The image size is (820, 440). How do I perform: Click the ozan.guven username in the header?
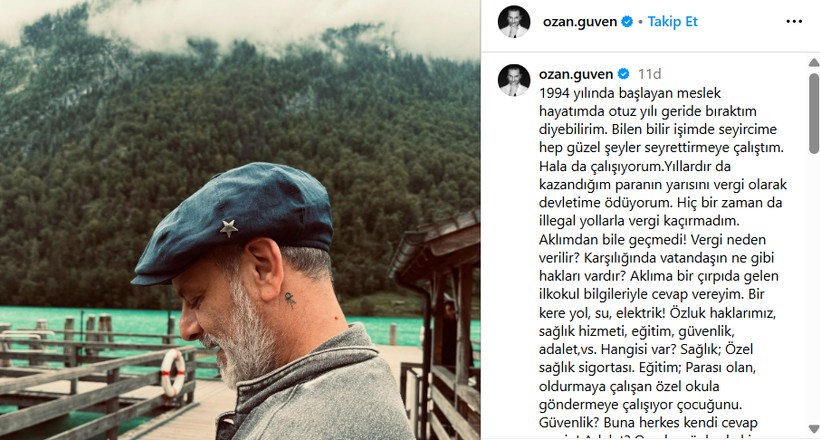point(579,22)
